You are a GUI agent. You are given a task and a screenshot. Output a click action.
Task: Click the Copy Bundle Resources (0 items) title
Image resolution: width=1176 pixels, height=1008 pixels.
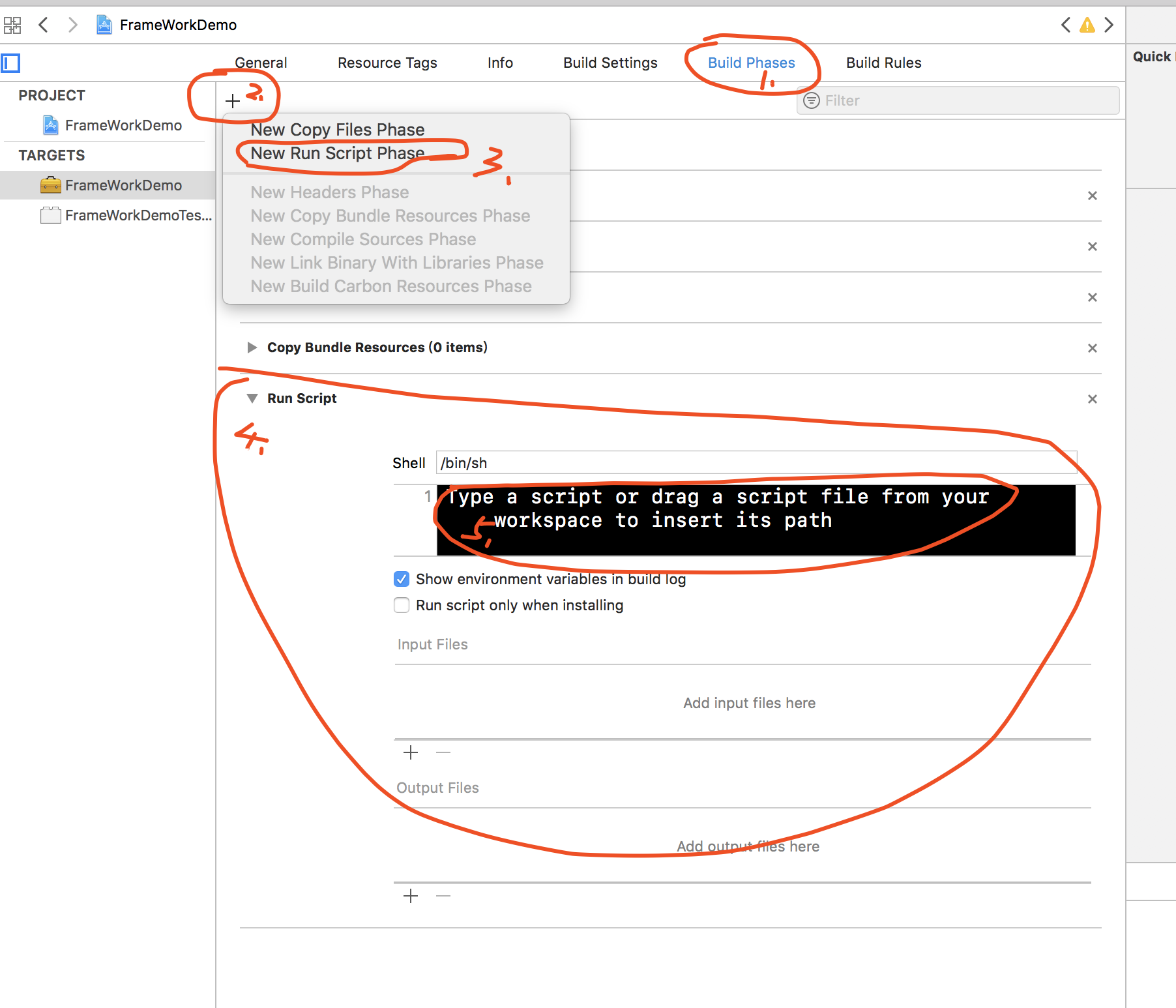coord(377,348)
